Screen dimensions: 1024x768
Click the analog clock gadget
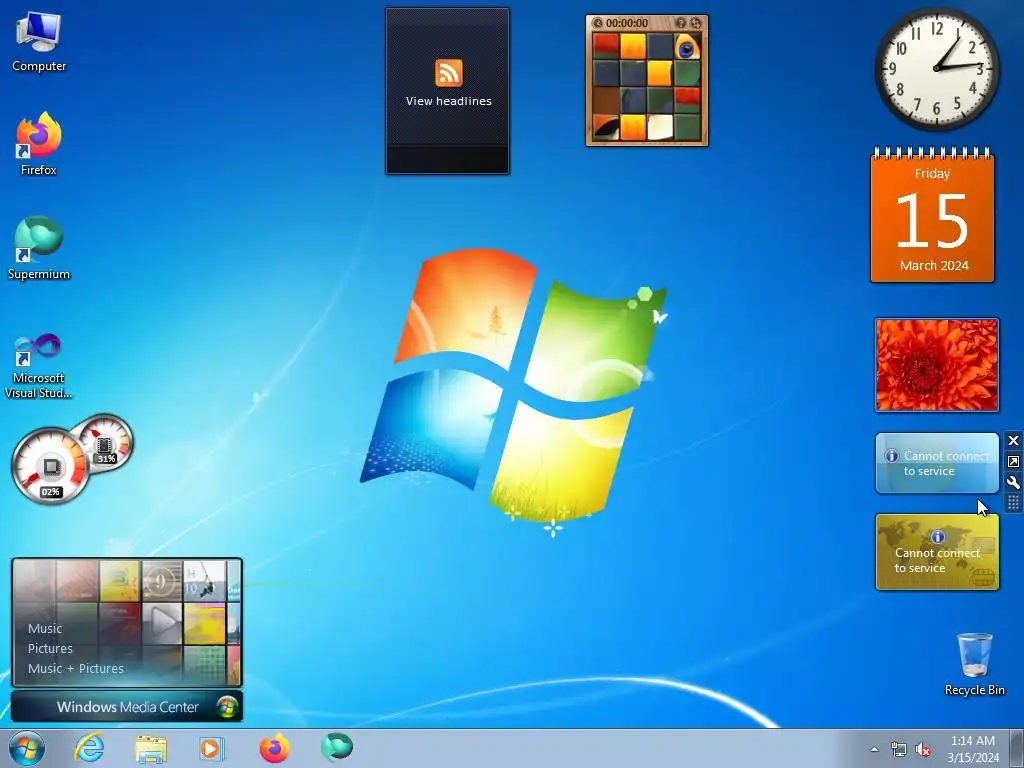[x=936, y=69]
